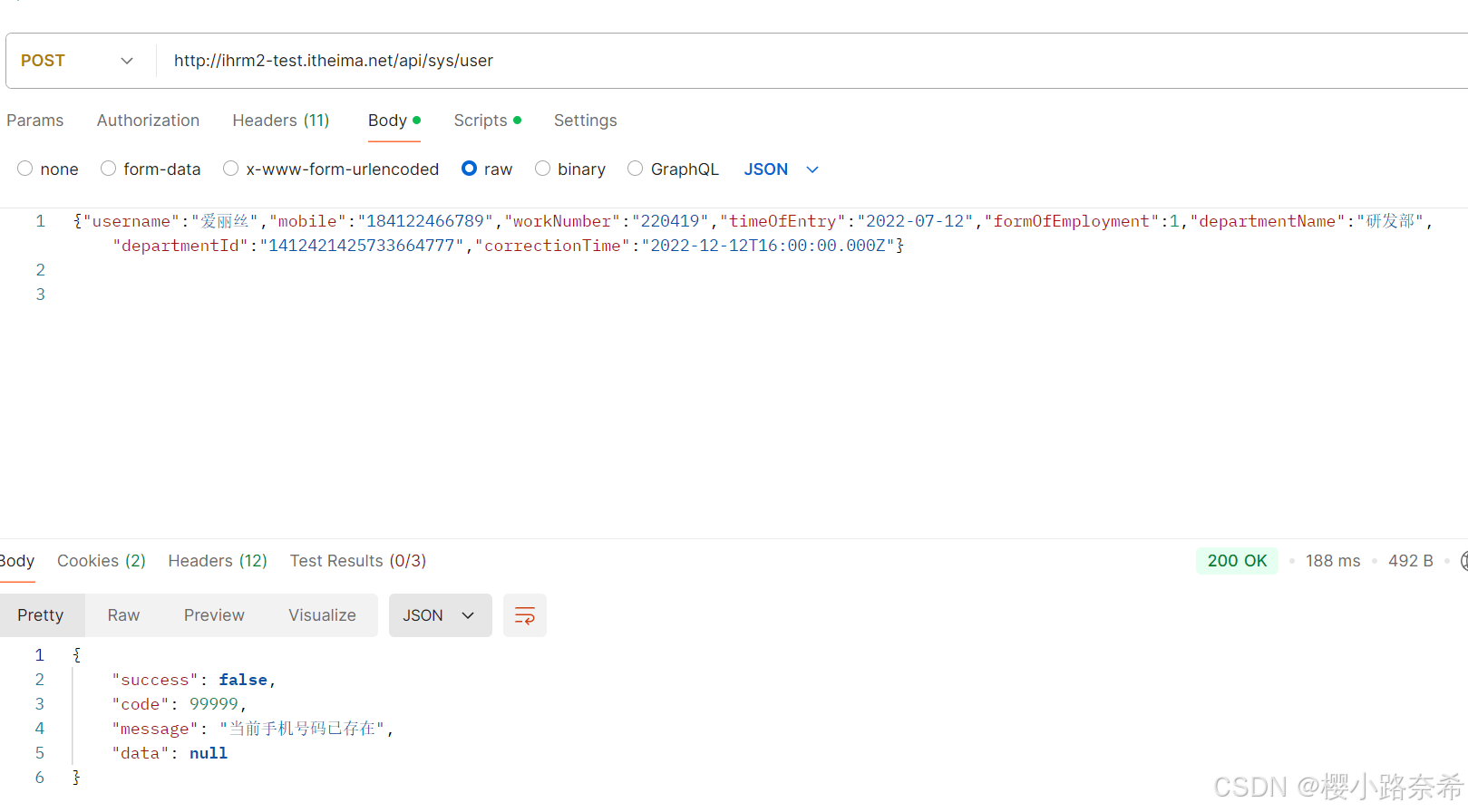Choose the form-data radio option
Screen dimensions: 1468x812
(x=151, y=169)
